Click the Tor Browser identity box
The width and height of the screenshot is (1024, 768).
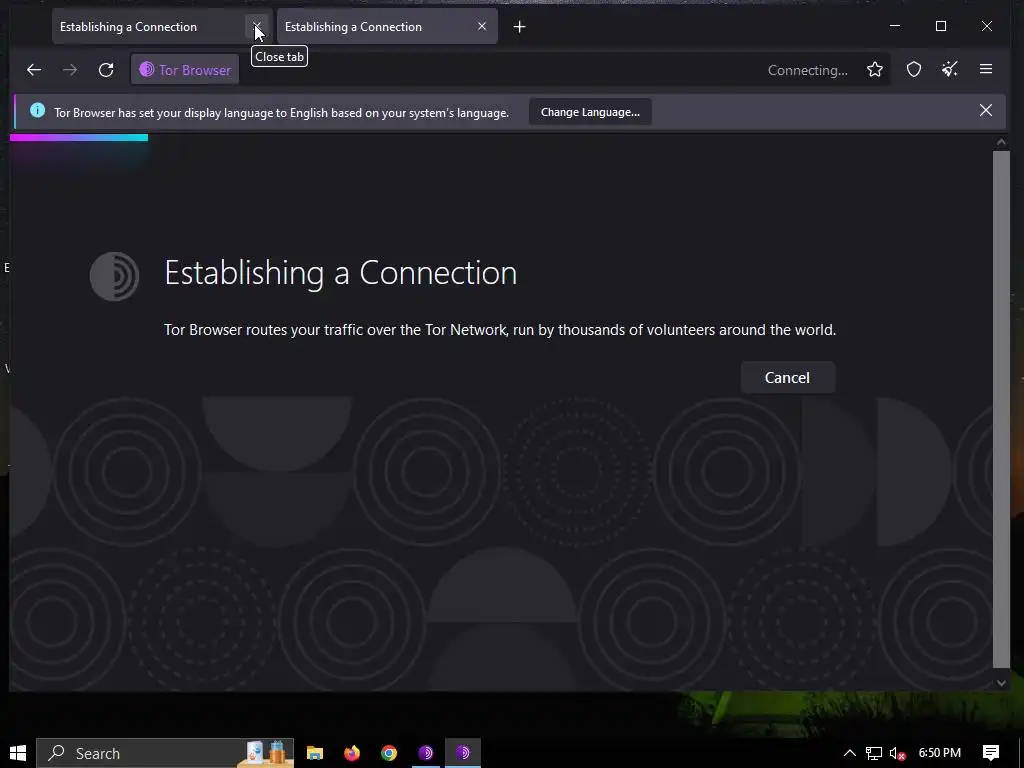tap(185, 70)
